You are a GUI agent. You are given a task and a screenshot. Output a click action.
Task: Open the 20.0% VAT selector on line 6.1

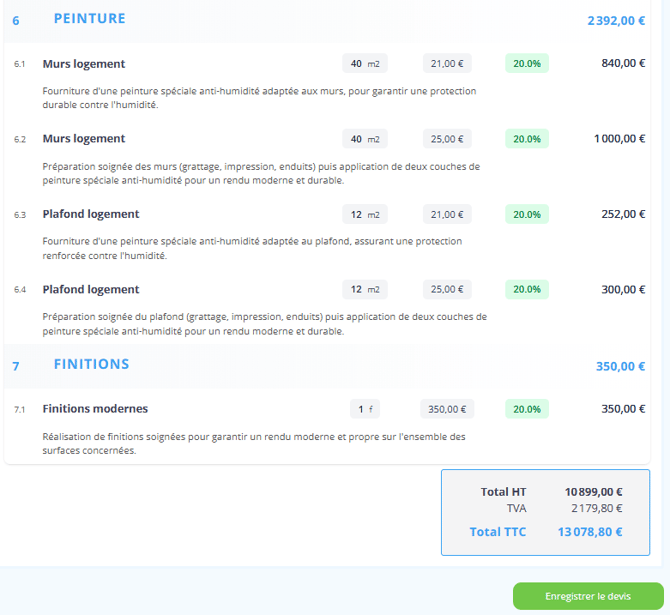tap(526, 64)
